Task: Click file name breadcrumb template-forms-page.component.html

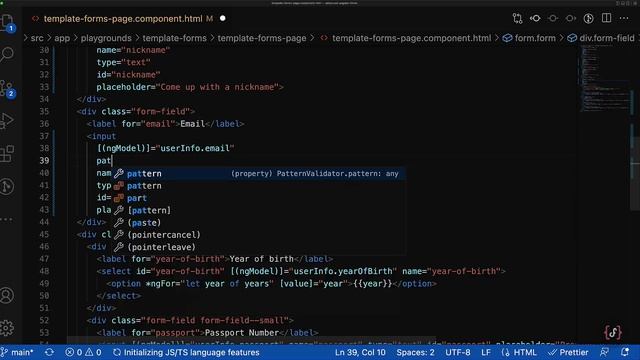Action: [411, 38]
